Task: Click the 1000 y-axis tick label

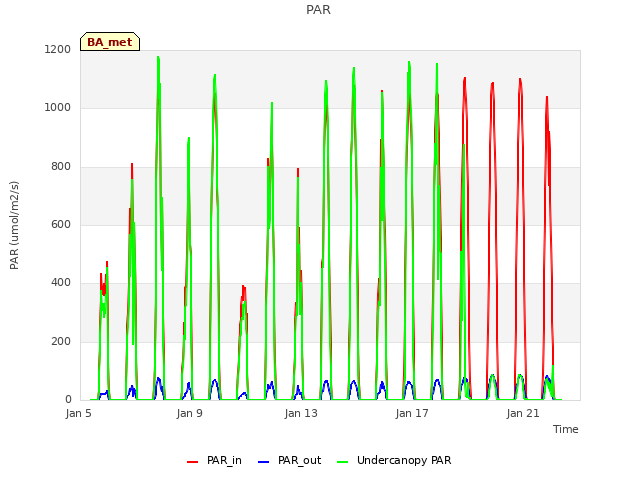Action: click(58, 108)
